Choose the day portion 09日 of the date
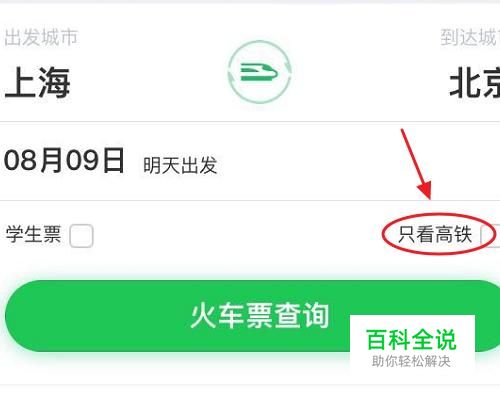 point(95,161)
